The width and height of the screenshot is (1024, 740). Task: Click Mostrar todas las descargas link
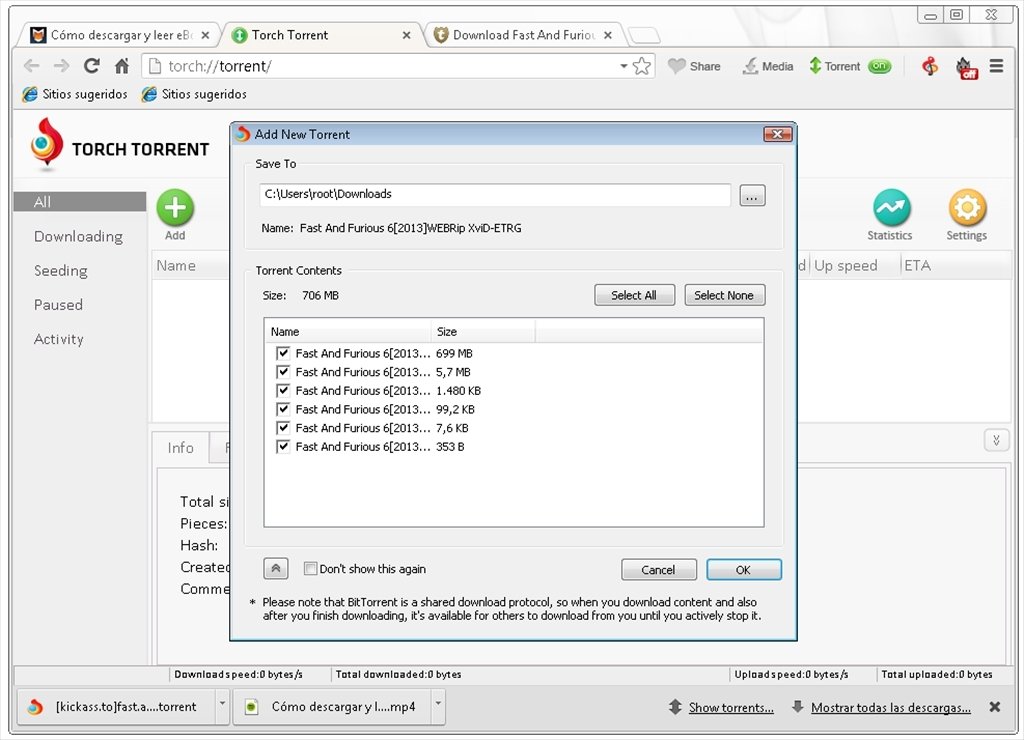coord(891,707)
